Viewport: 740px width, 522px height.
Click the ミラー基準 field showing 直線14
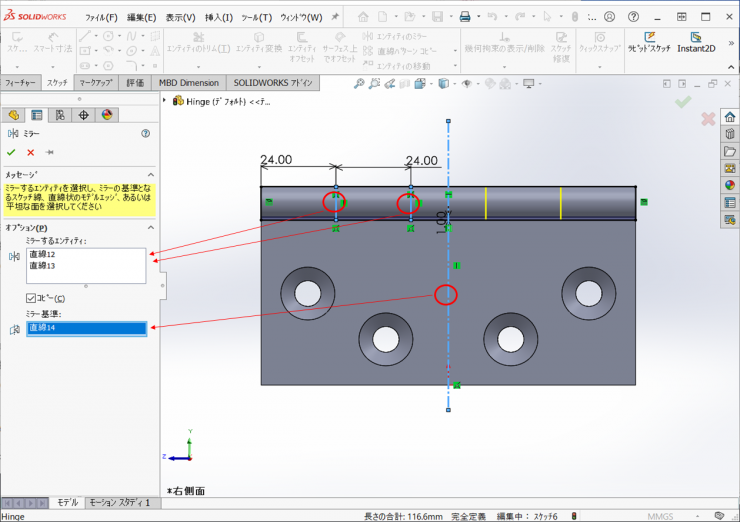click(x=87, y=328)
